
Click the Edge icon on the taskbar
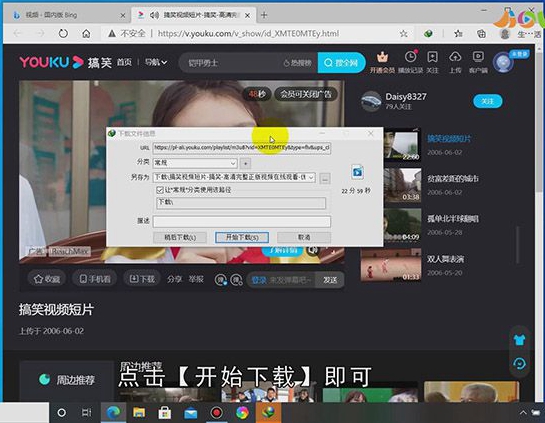[113, 413]
